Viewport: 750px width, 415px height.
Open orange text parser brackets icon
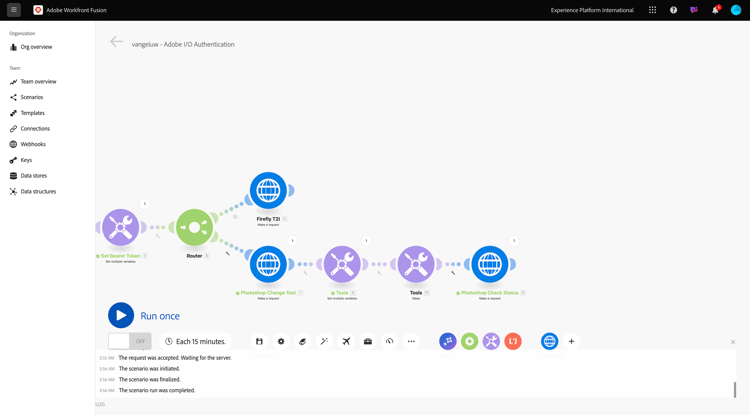coord(513,341)
